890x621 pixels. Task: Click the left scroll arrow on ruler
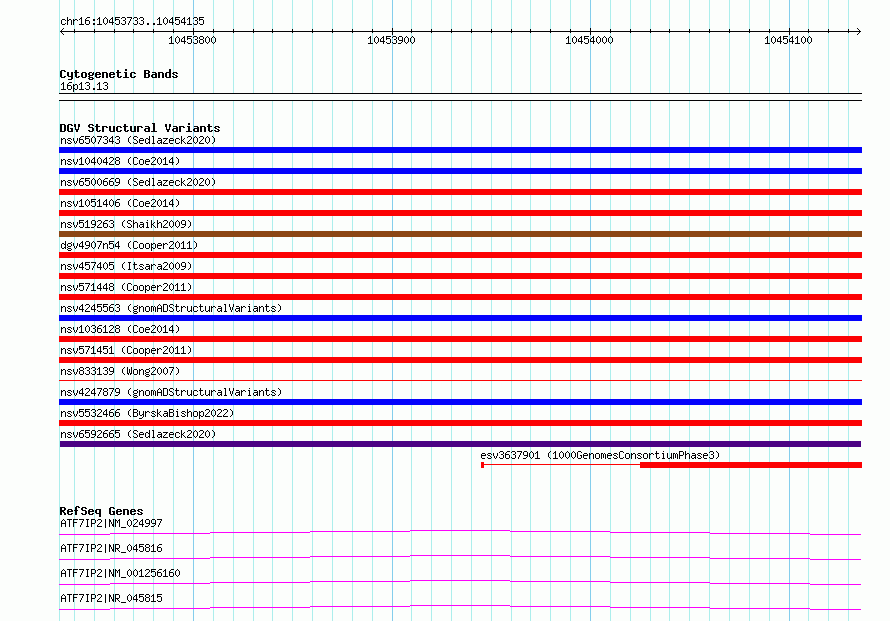pyautogui.click(x=62, y=31)
